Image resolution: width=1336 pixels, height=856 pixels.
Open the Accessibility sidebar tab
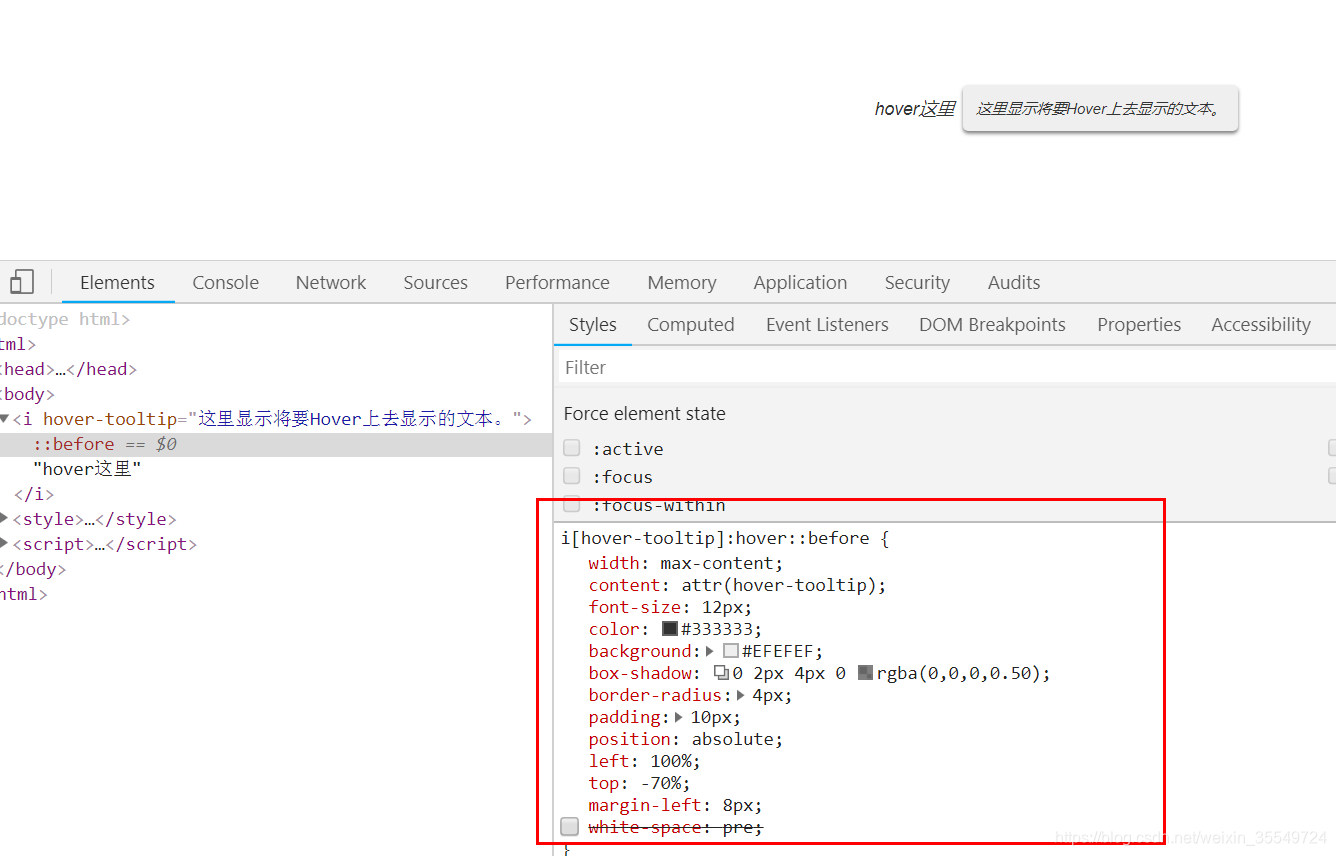point(1261,324)
